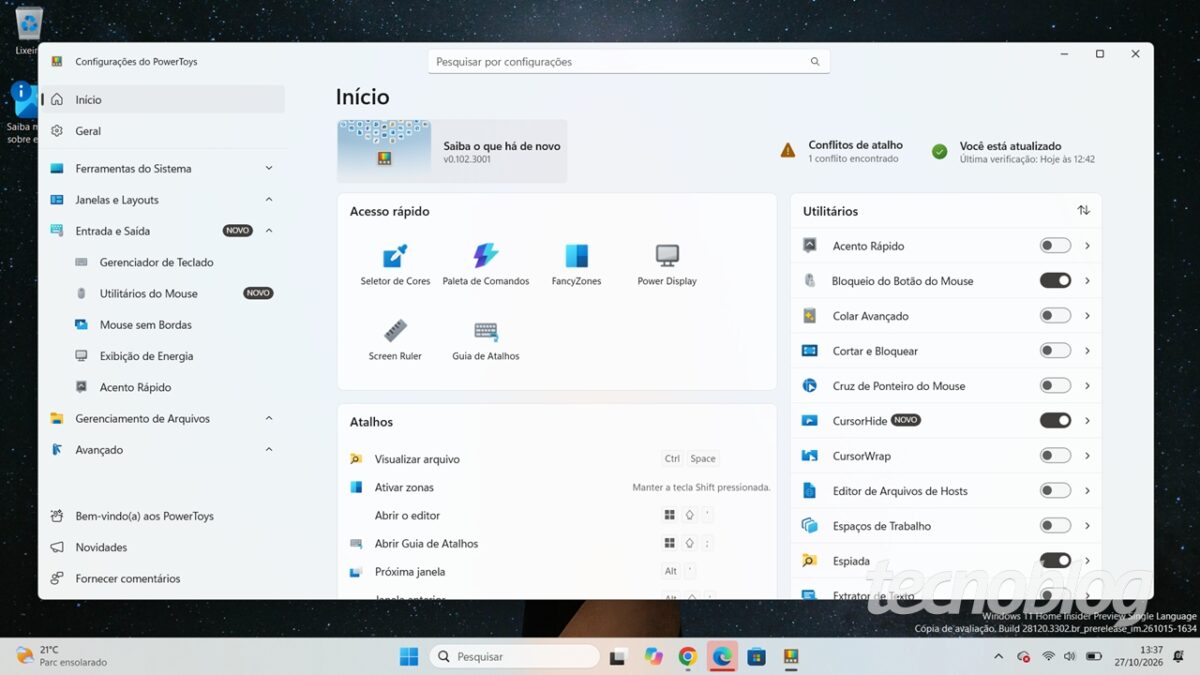The height and width of the screenshot is (675, 1200).
Task: Open Gerenciador de Teclado page
Action: pyautogui.click(x=165, y=262)
